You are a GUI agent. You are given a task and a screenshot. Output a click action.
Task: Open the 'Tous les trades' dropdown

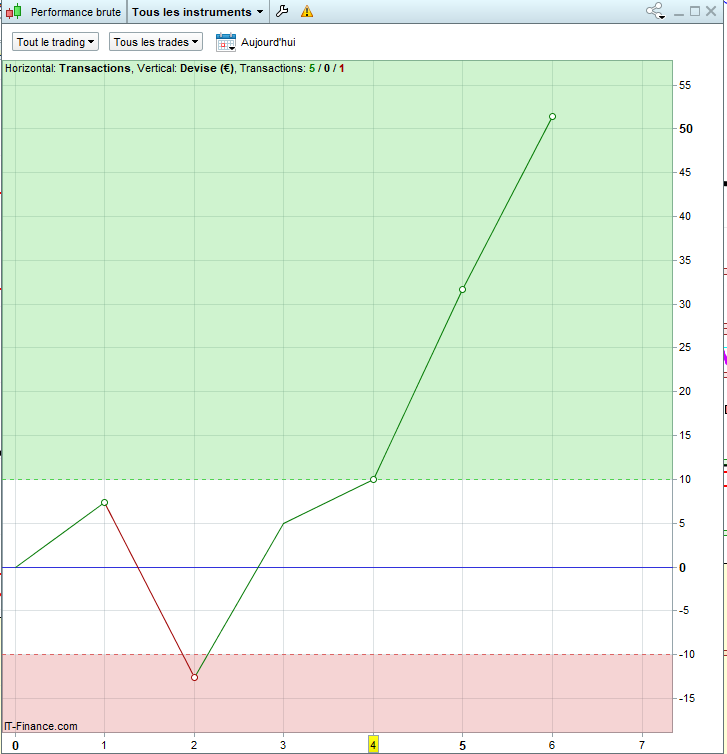click(156, 42)
